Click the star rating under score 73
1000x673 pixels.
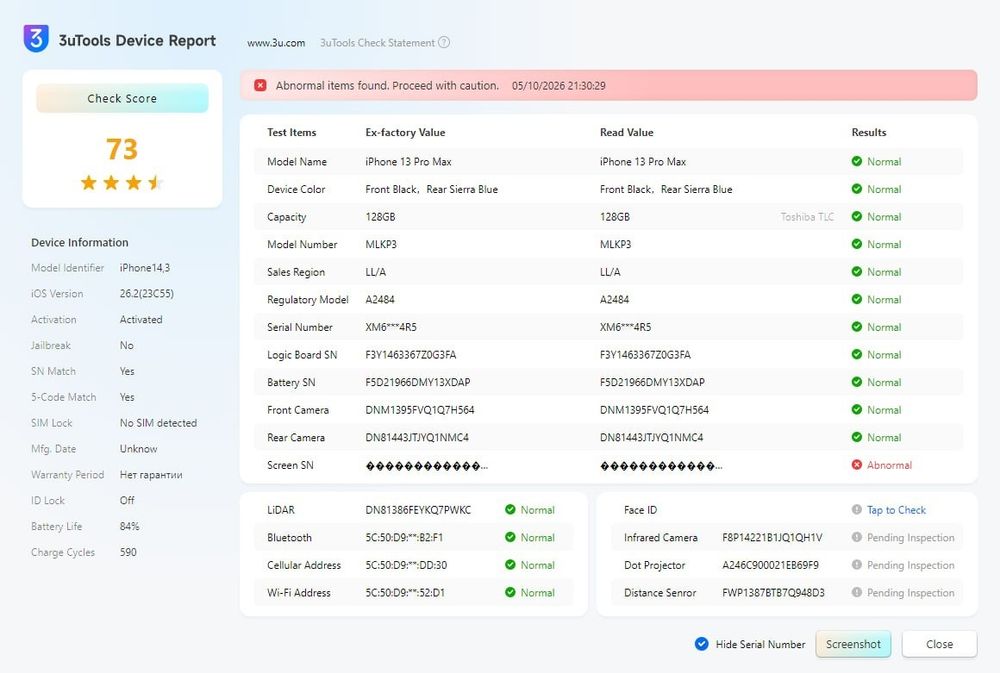click(122, 183)
